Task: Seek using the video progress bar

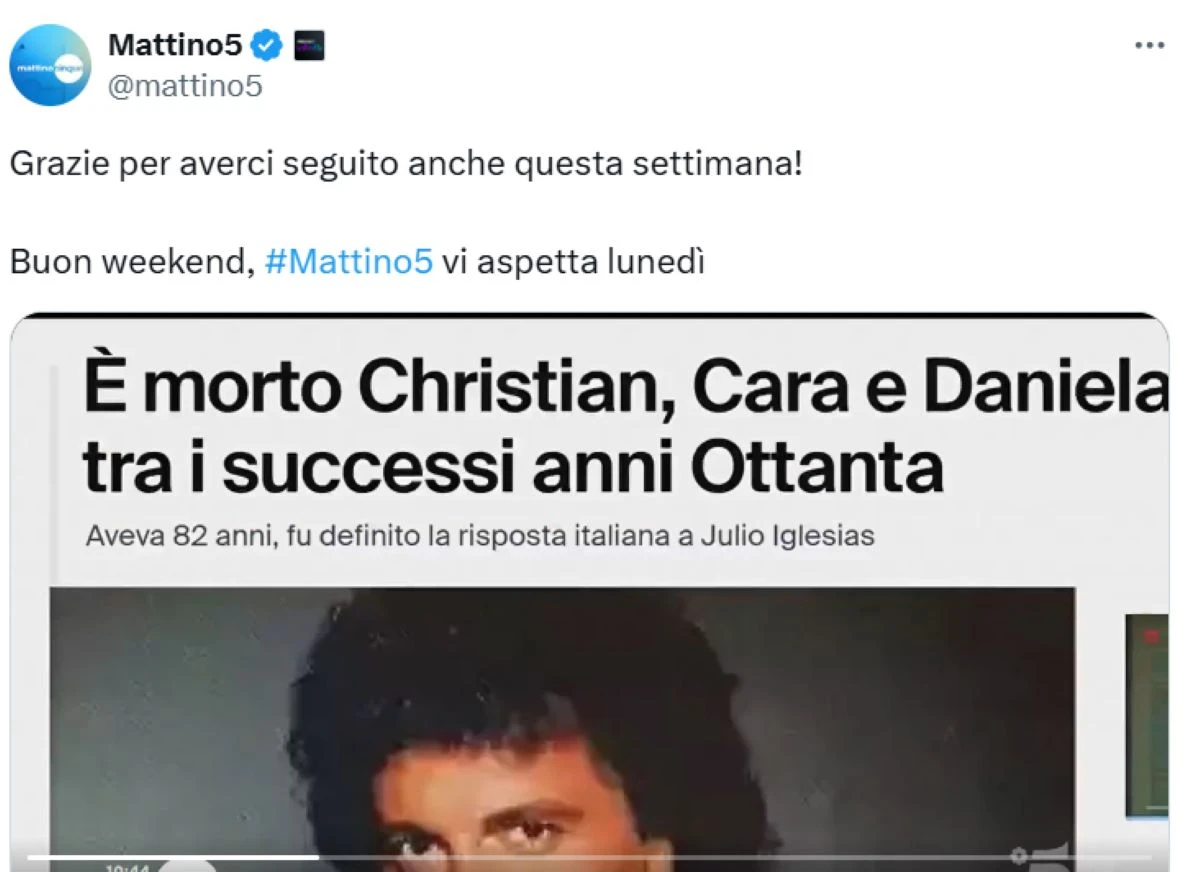Action: click(590, 856)
